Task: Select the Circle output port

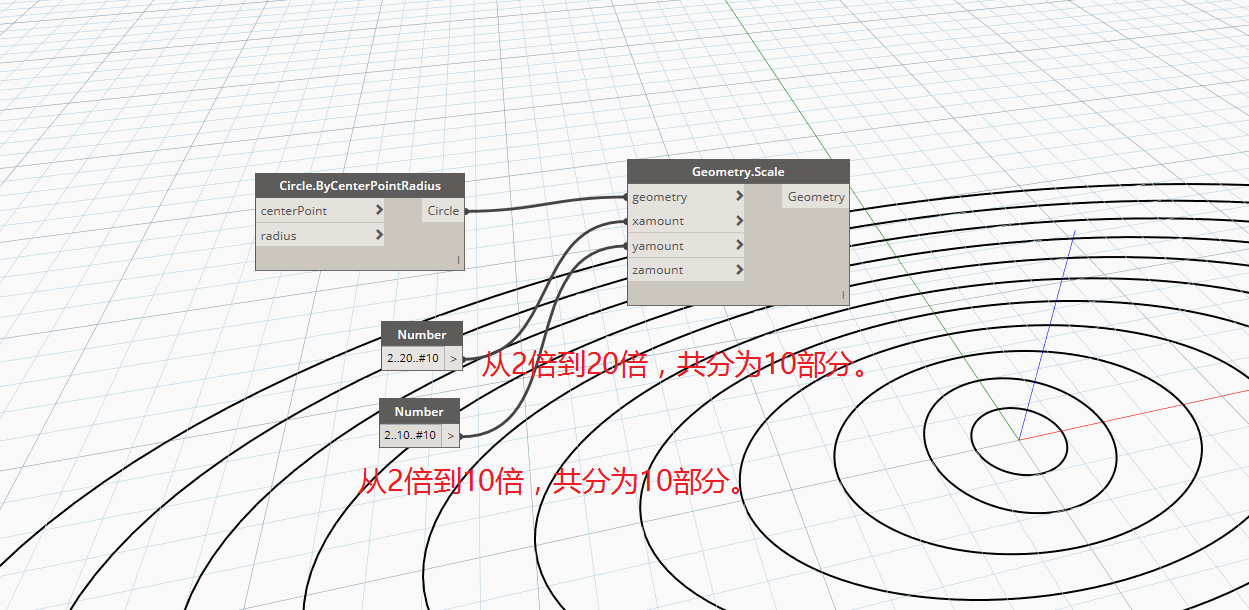Action: [x=443, y=211]
